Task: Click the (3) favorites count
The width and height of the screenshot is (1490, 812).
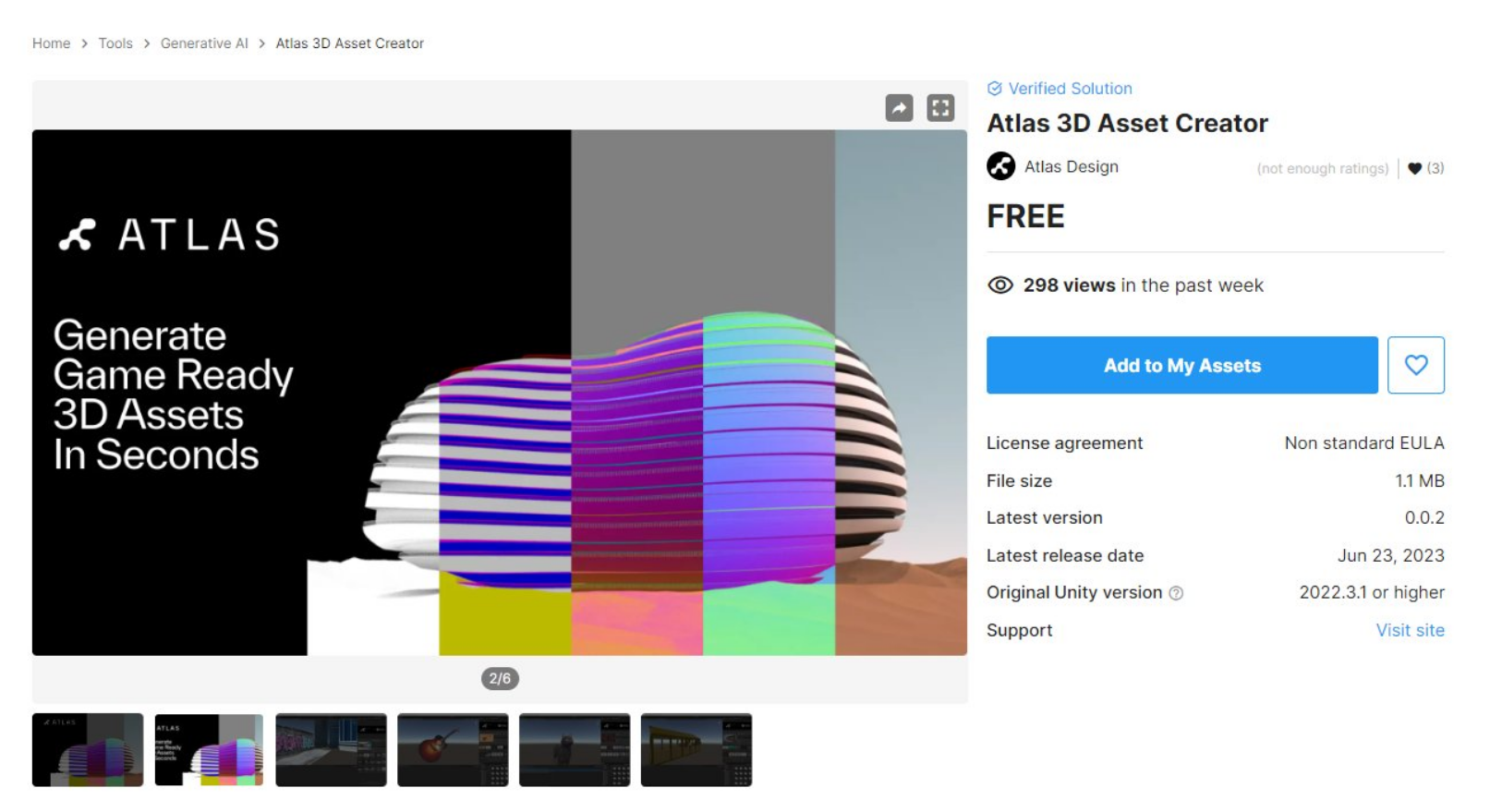Action: coord(1435,168)
